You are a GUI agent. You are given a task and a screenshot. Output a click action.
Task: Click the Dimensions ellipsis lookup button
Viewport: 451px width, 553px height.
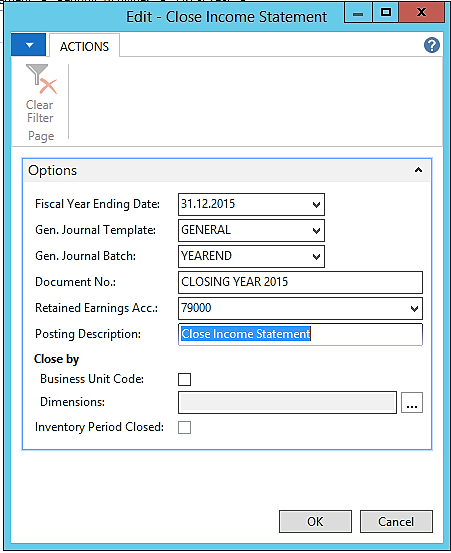coord(412,402)
